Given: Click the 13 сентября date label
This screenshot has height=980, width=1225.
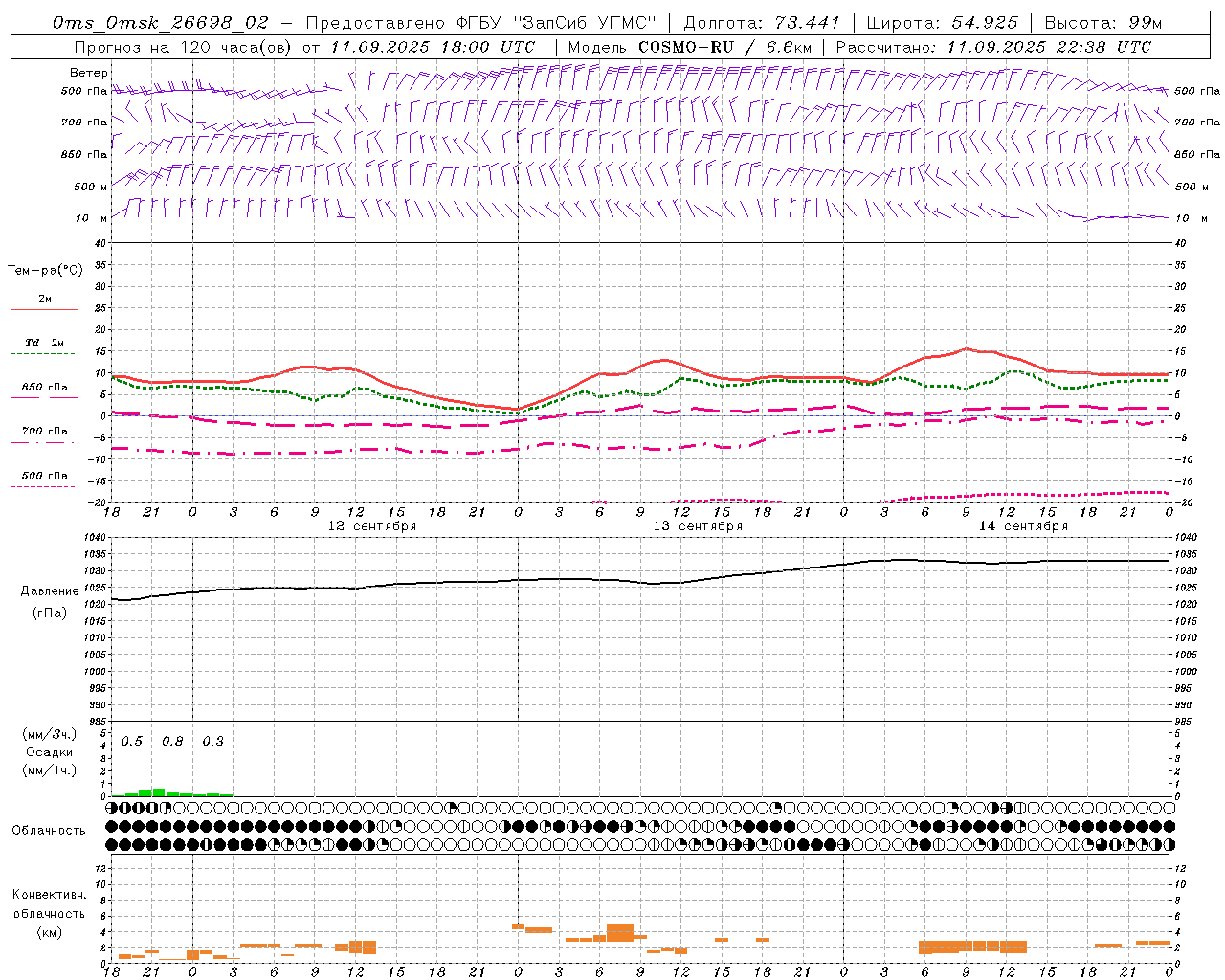Looking at the screenshot, I should 698,526.
